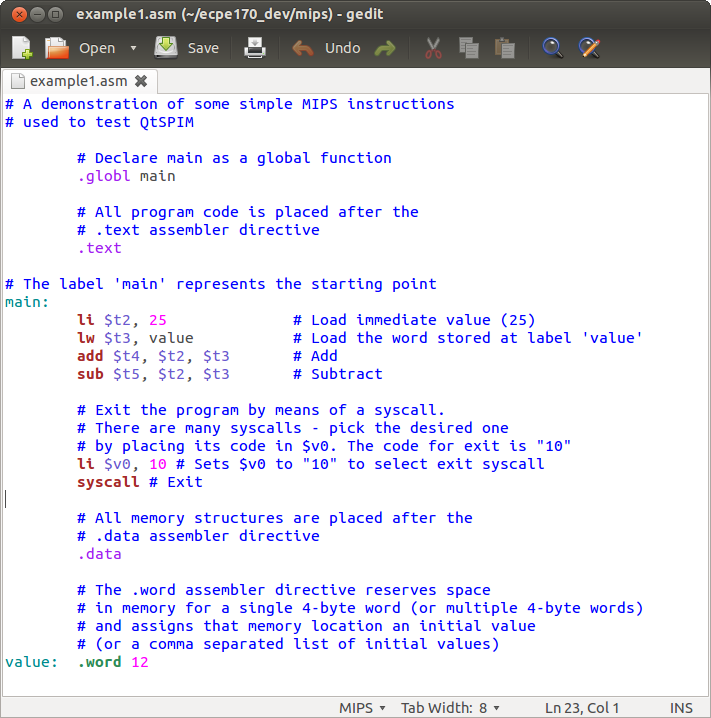Open the Find and Replace tool
The width and height of the screenshot is (711, 718).
pyautogui.click(x=589, y=48)
